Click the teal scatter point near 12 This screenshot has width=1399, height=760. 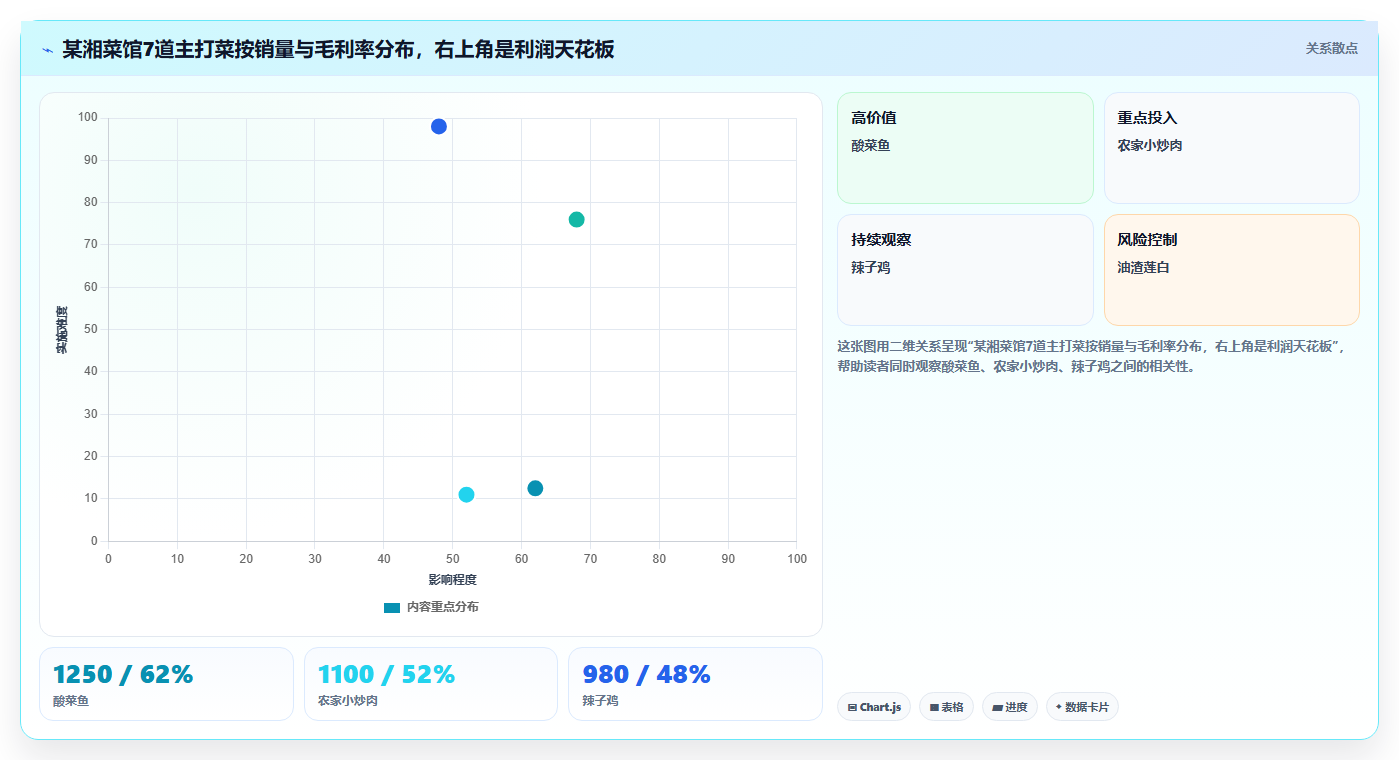coord(535,488)
